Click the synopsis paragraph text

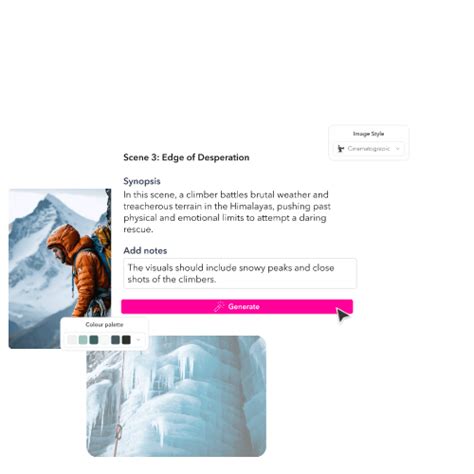point(227,212)
